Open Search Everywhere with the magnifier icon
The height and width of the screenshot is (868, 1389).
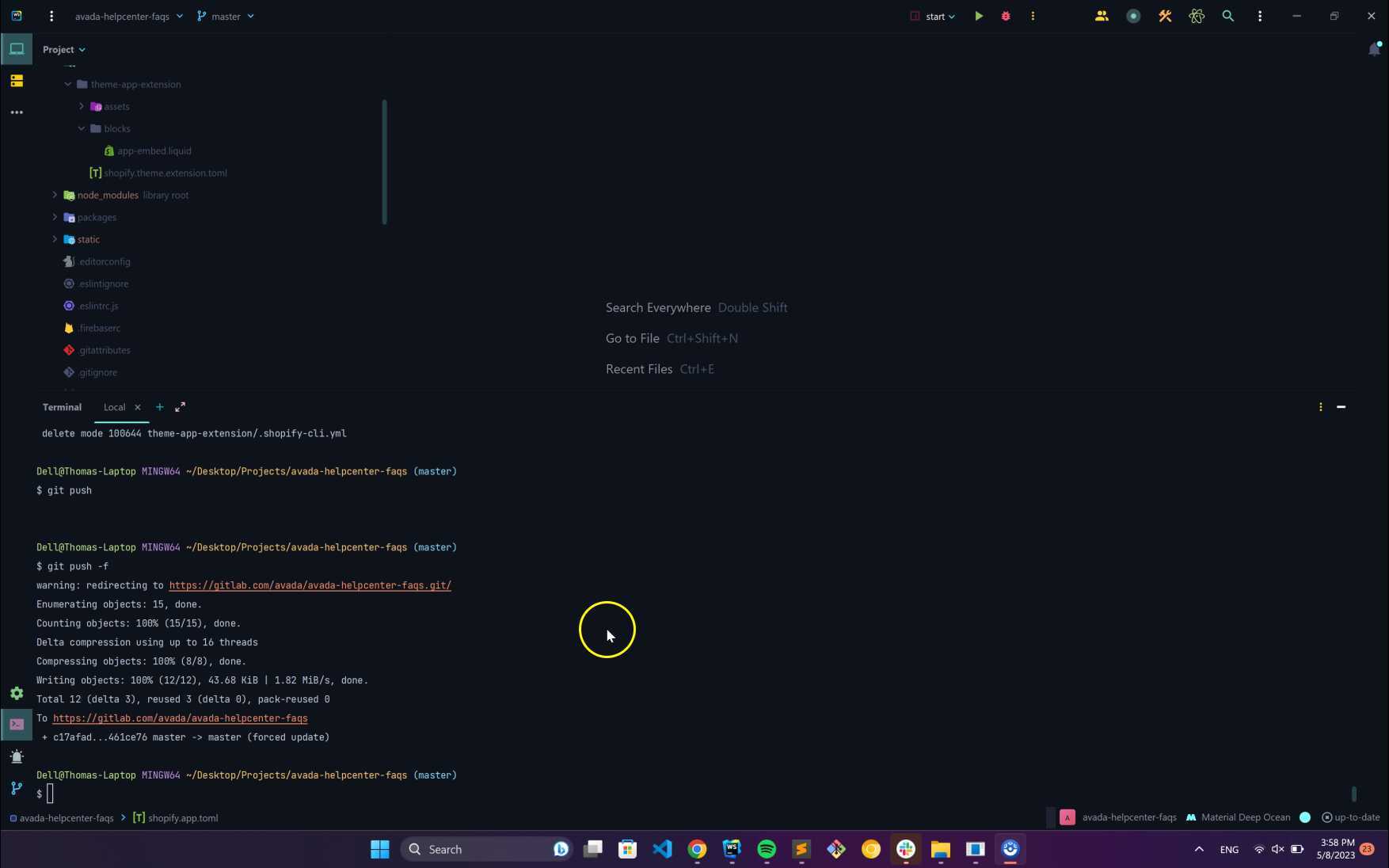click(x=1227, y=16)
